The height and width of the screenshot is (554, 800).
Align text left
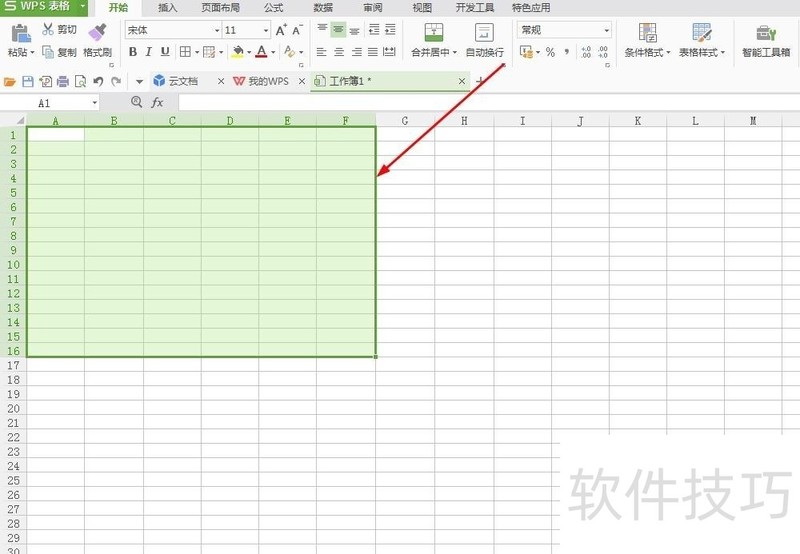pos(321,52)
